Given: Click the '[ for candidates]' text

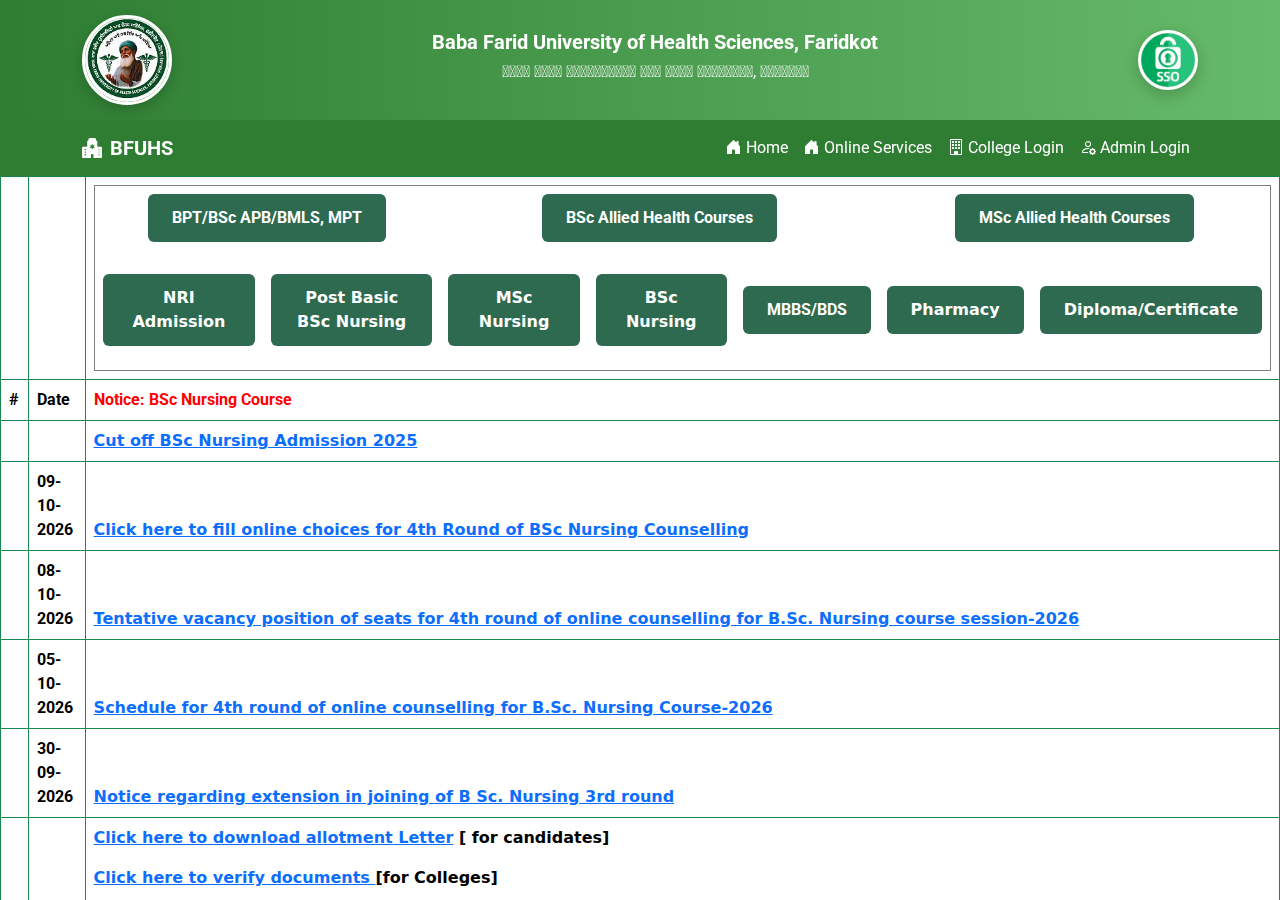Looking at the screenshot, I should point(534,838).
